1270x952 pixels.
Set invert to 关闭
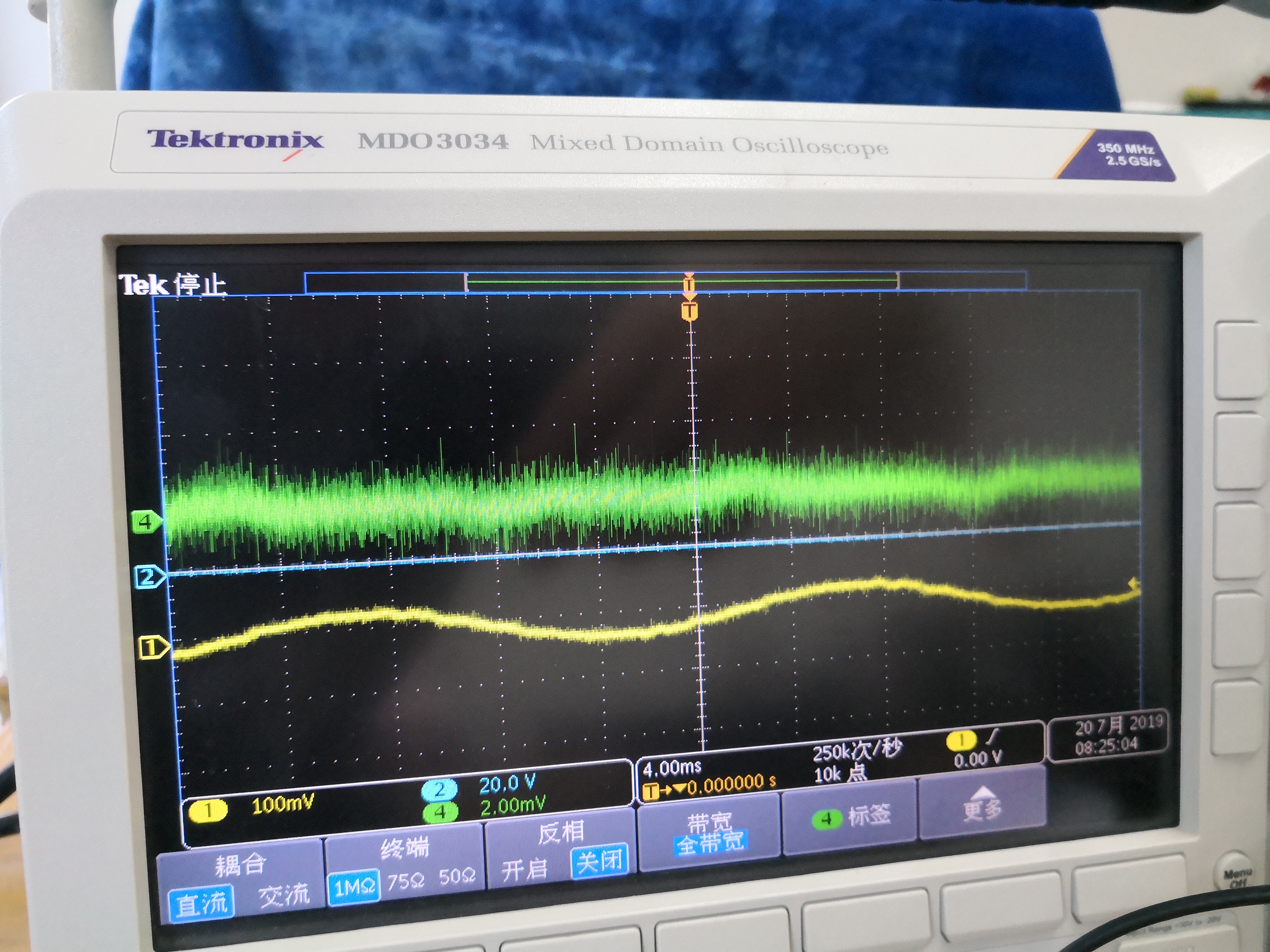(599, 861)
